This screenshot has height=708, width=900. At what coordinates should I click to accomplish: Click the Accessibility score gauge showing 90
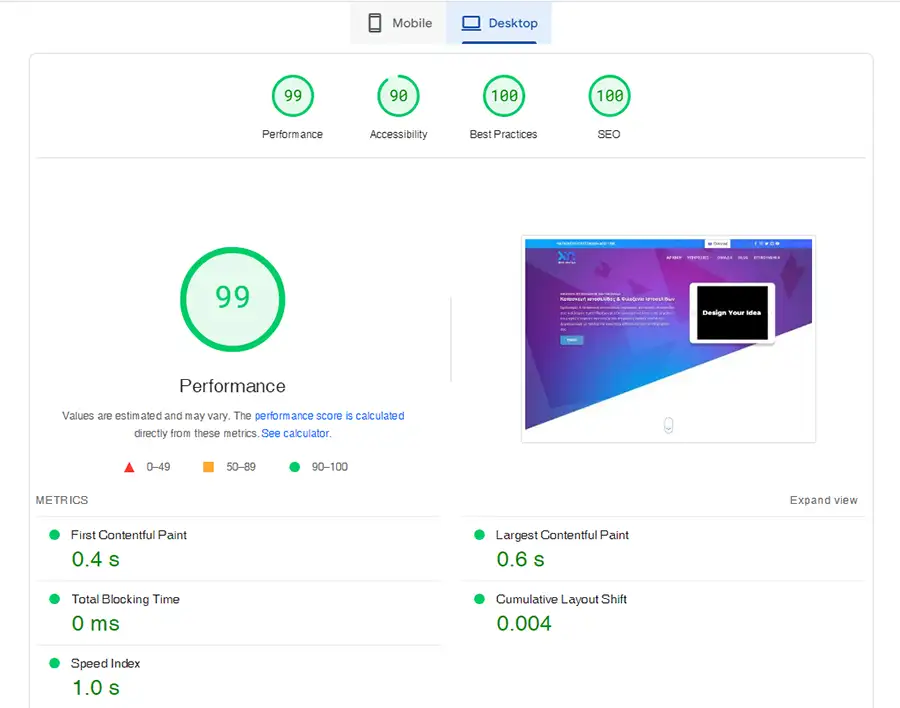point(398,97)
